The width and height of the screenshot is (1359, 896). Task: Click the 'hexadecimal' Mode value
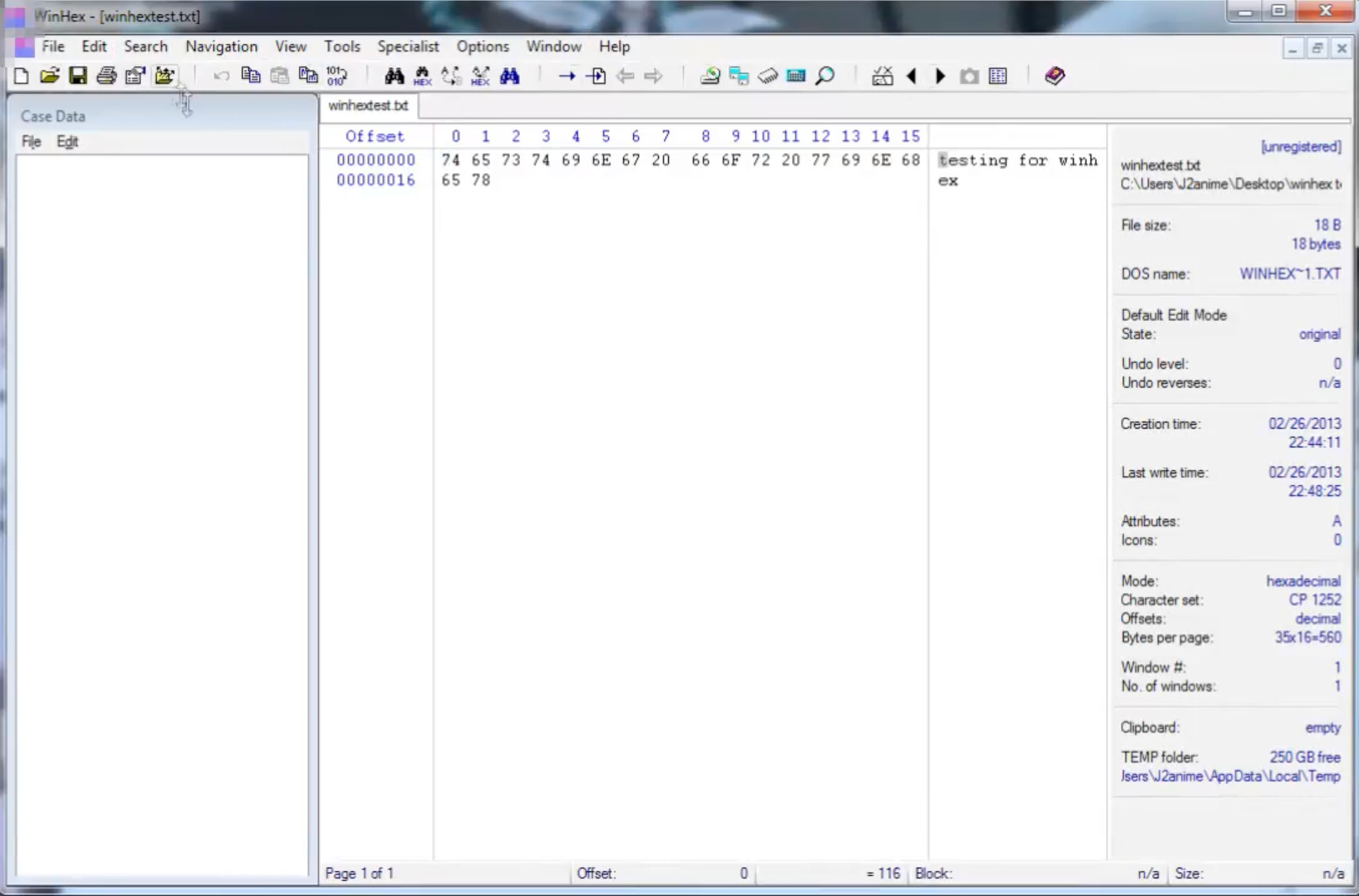1303,581
